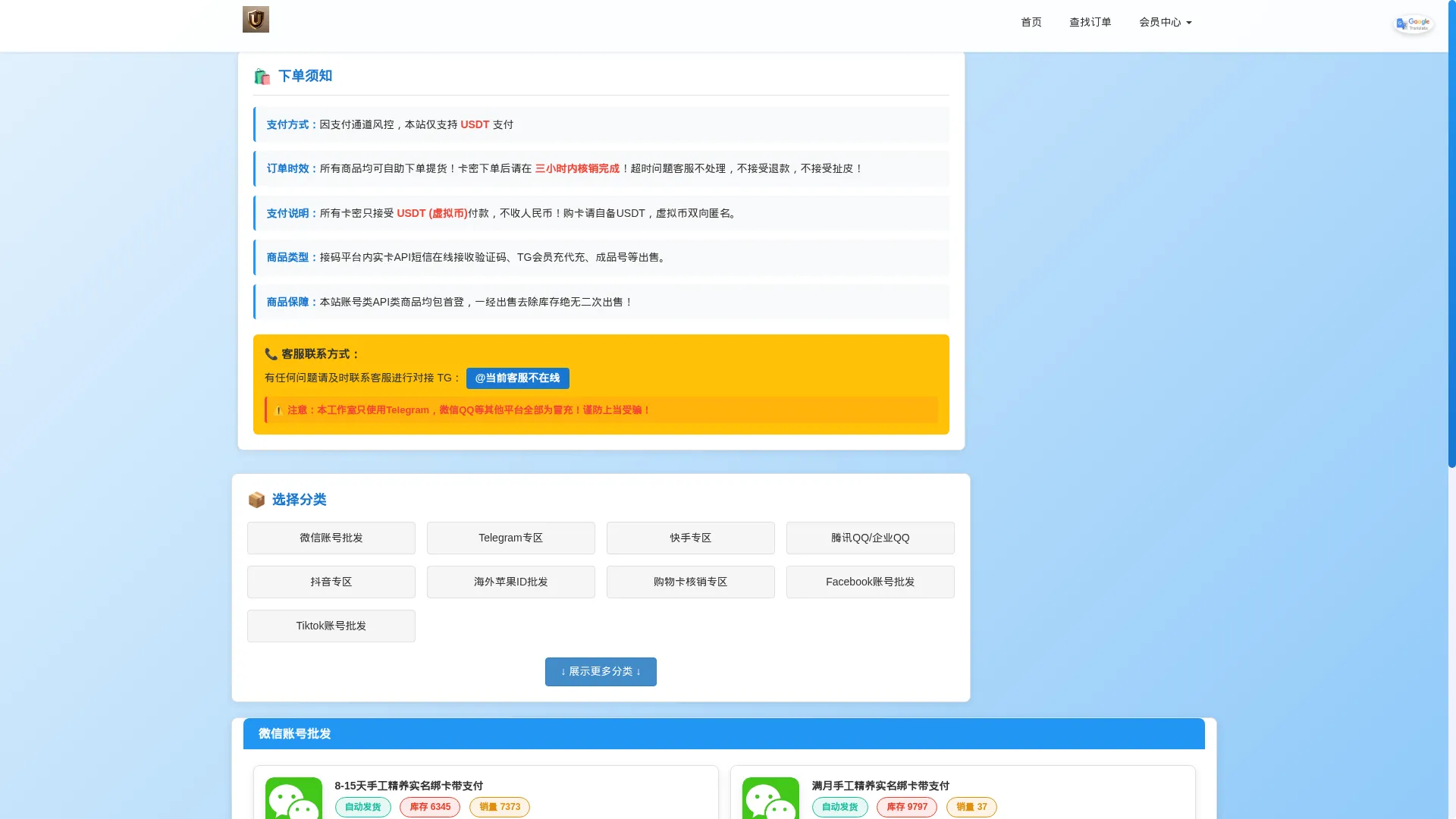Click the red 三小时内核销完成 highlighted text
The width and height of the screenshot is (1456, 819).
tap(577, 168)
